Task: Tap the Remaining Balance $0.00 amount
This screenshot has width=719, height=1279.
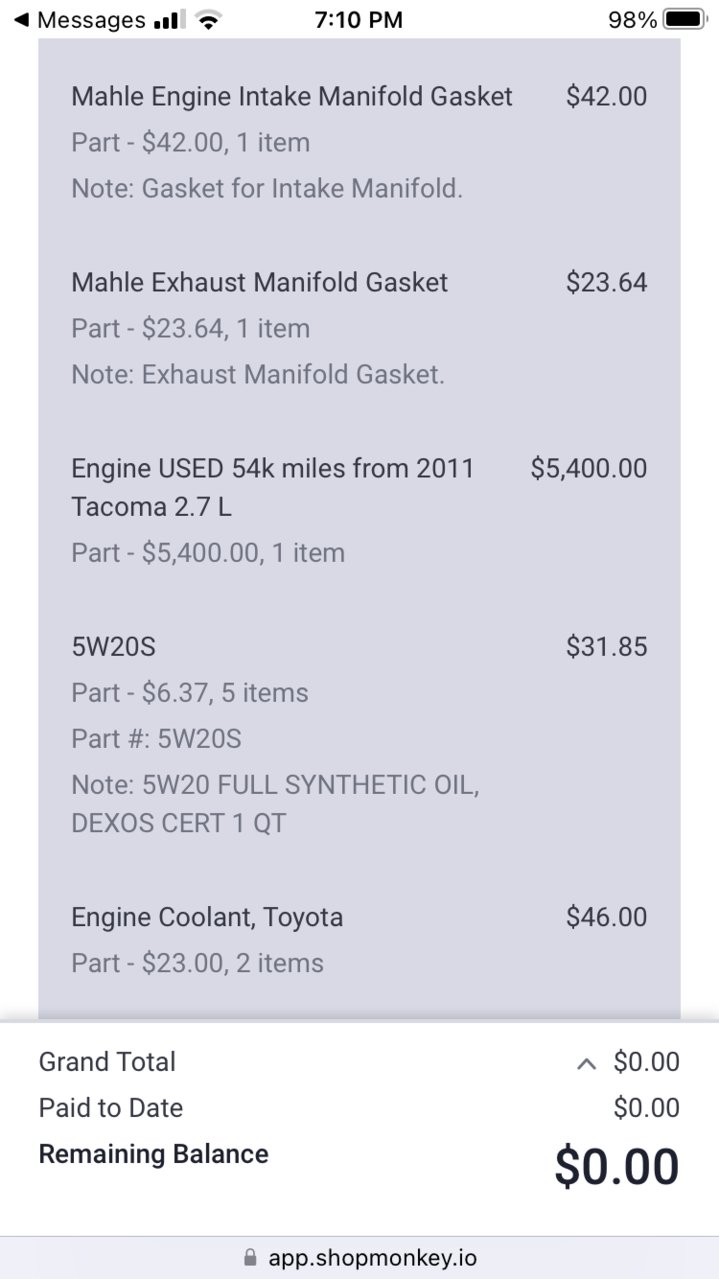Action: pos(617,1166)
